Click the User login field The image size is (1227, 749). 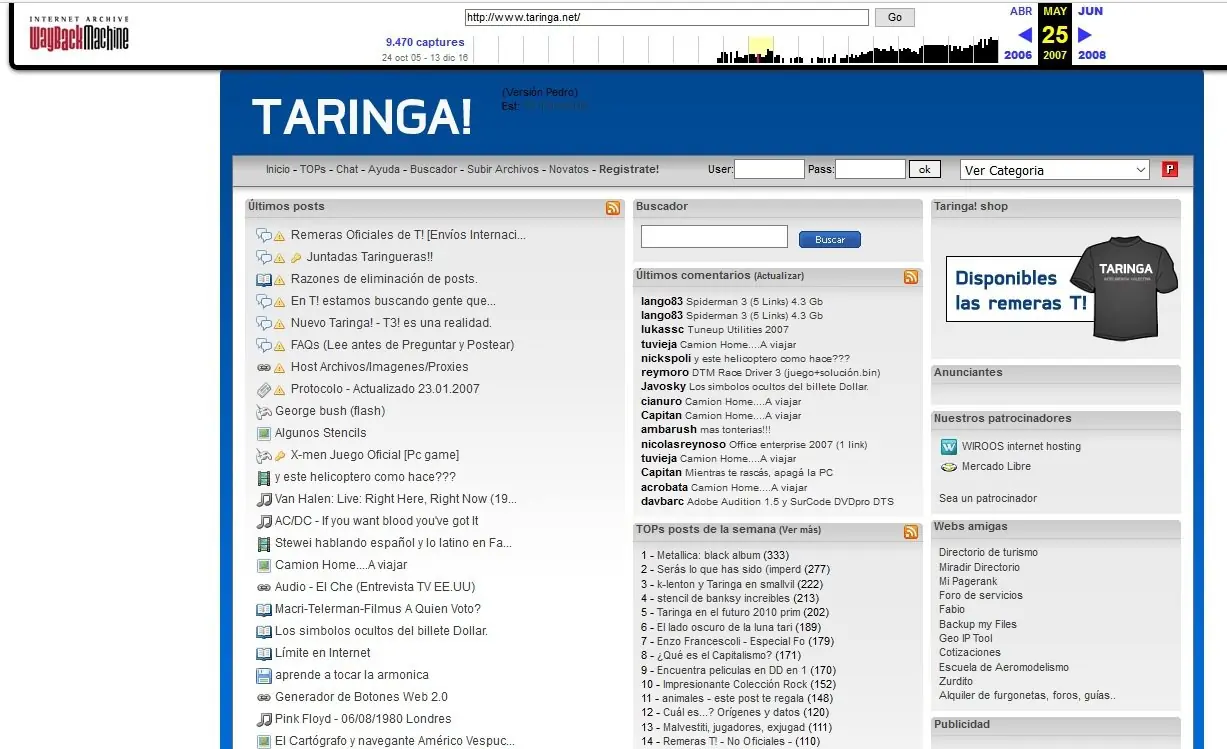(x=769, y=170)
